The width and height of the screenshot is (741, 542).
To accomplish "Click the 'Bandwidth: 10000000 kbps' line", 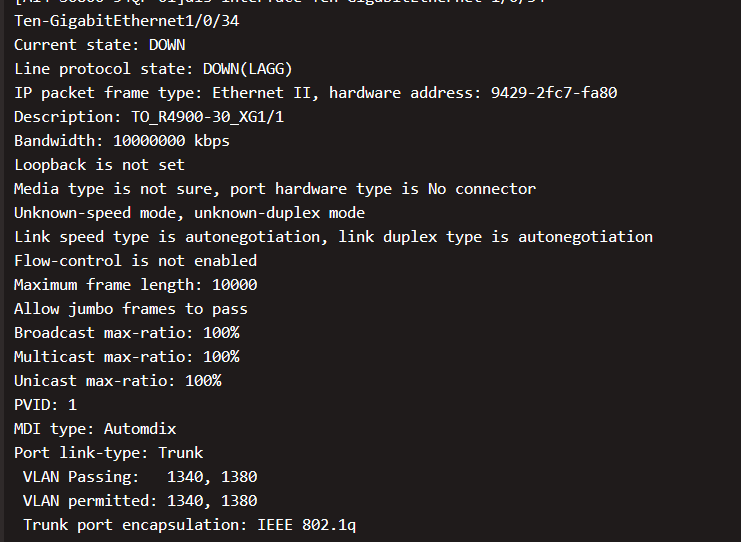I will pyautogui.click(x=121, y=141).
